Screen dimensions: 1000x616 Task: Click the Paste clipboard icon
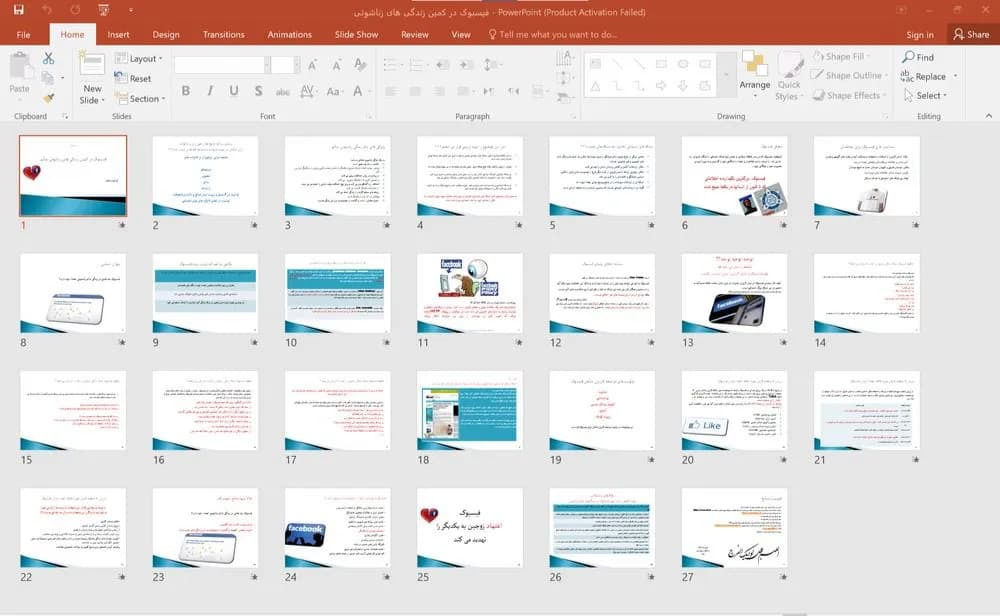(x=20, y=67)
